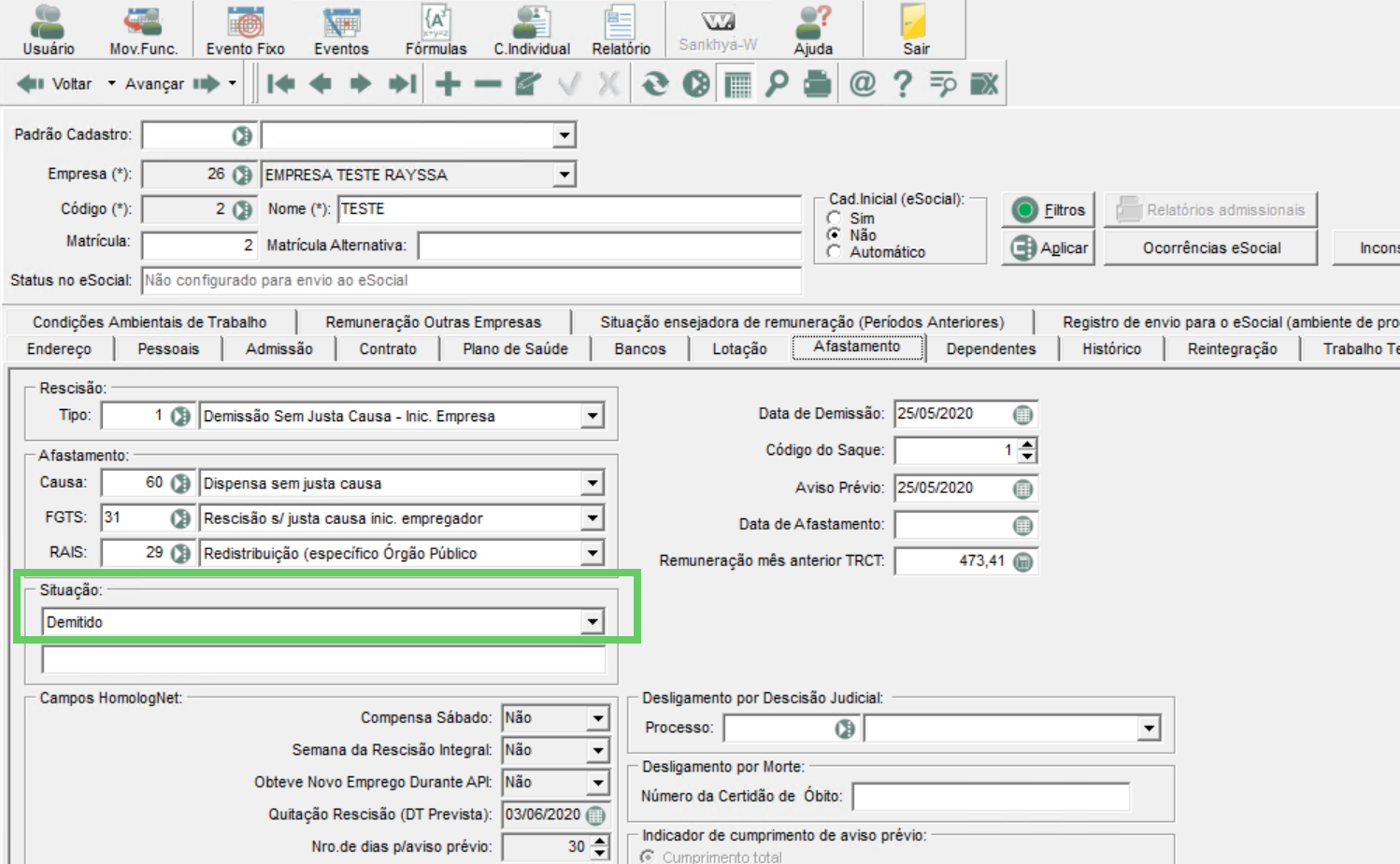
Task: Select Cumprimento total radio option
Action: coord(647,857)
